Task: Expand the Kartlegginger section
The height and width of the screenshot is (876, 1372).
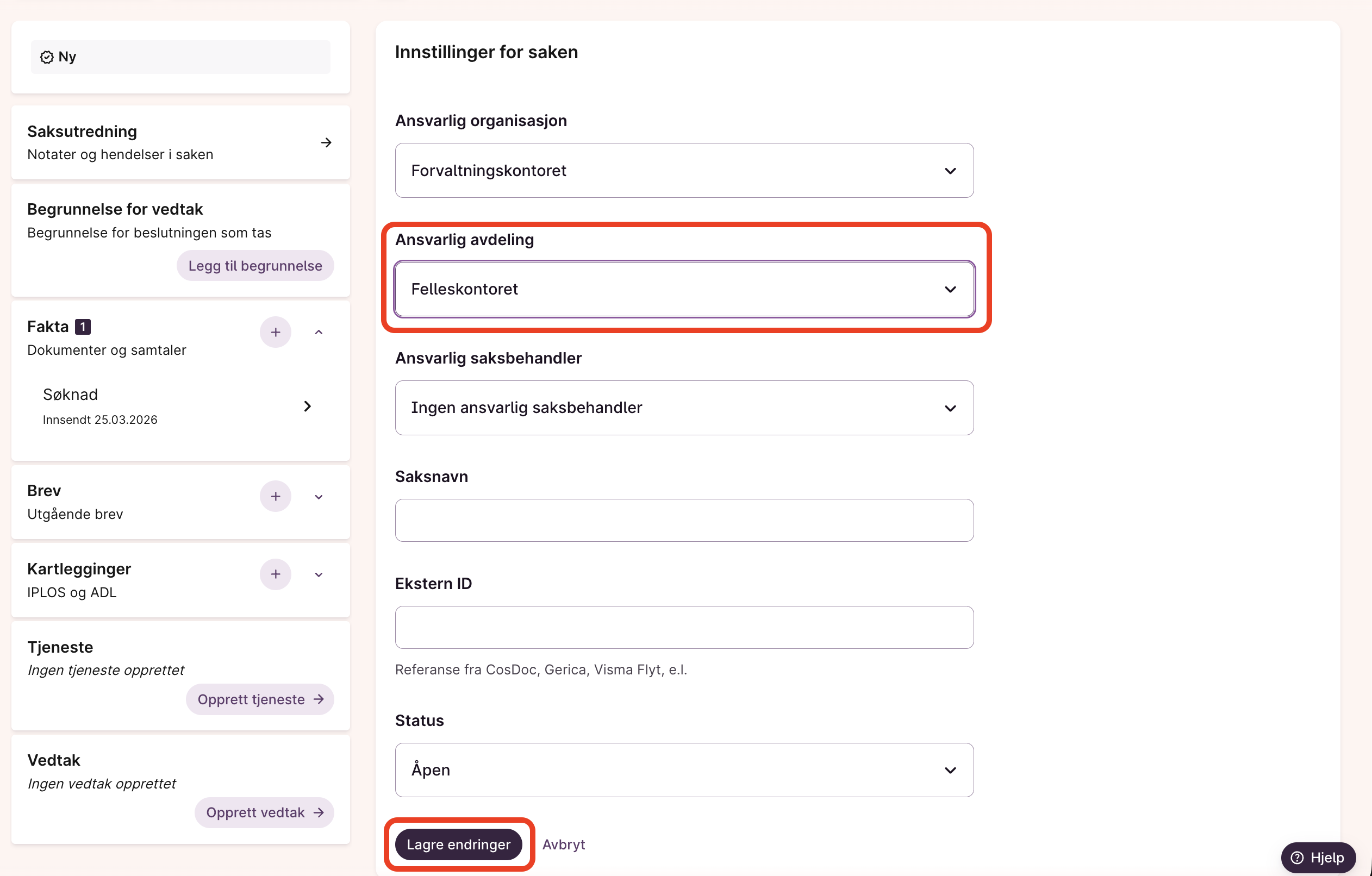Action: tap(319, 575)
